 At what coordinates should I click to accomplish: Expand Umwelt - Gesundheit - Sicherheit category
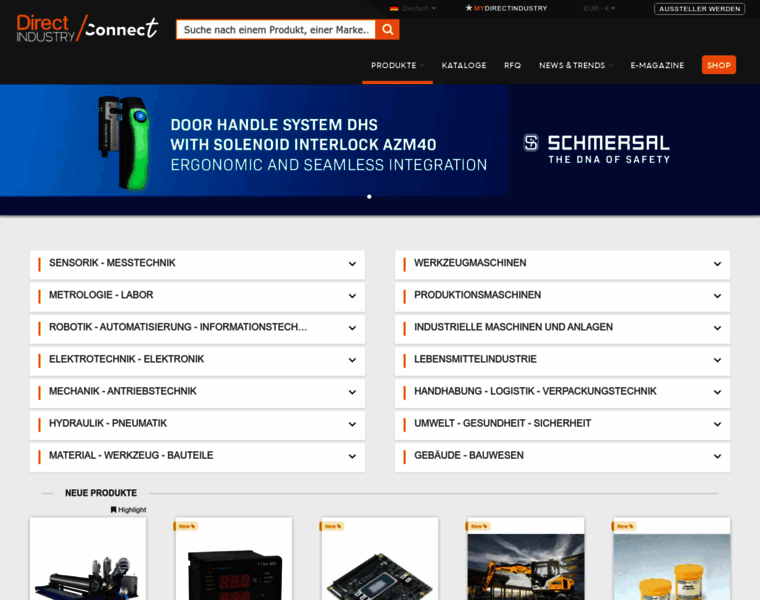(x=562, y=424)
